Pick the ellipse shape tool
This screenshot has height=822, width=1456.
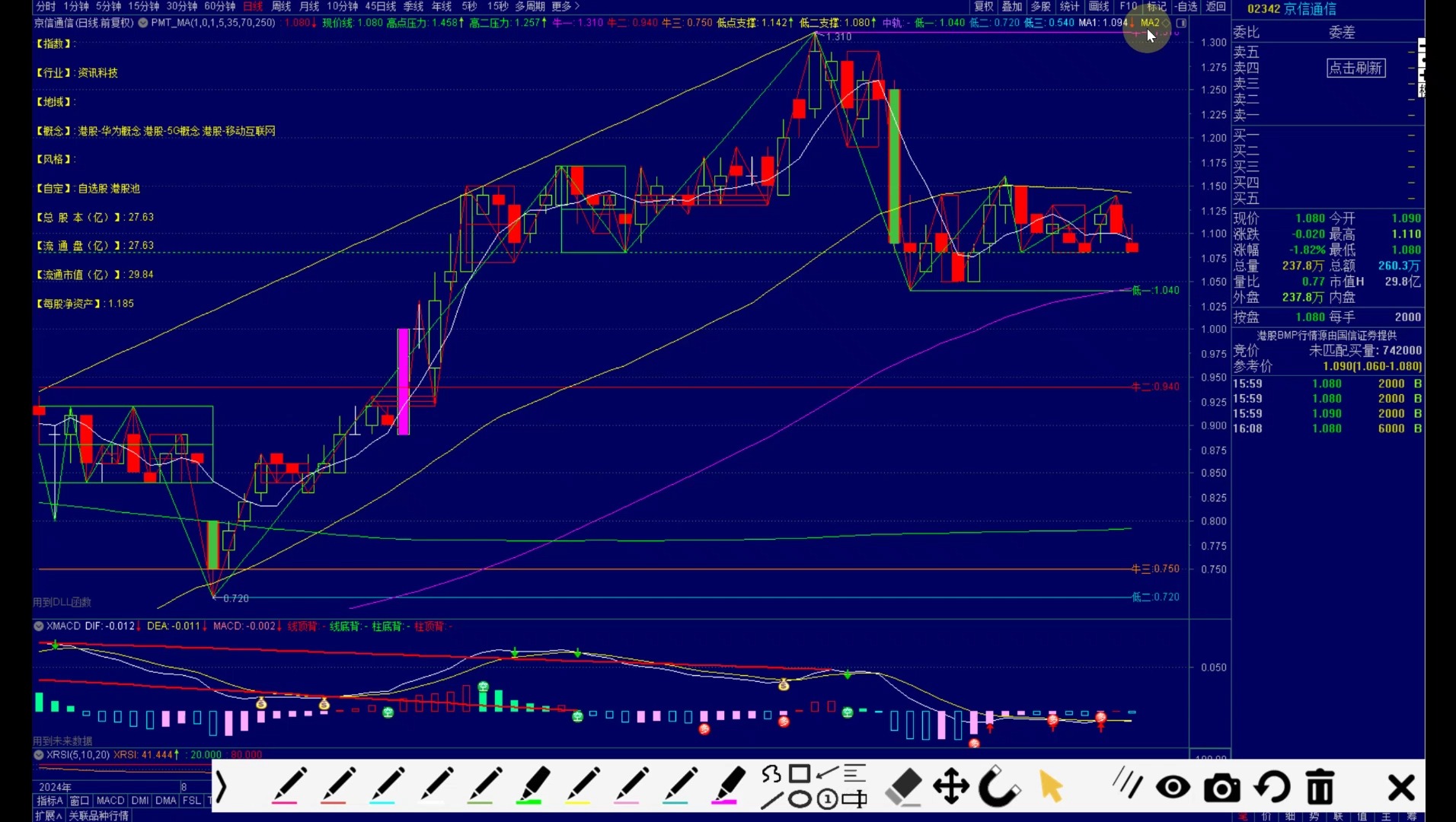coord(800,799)
